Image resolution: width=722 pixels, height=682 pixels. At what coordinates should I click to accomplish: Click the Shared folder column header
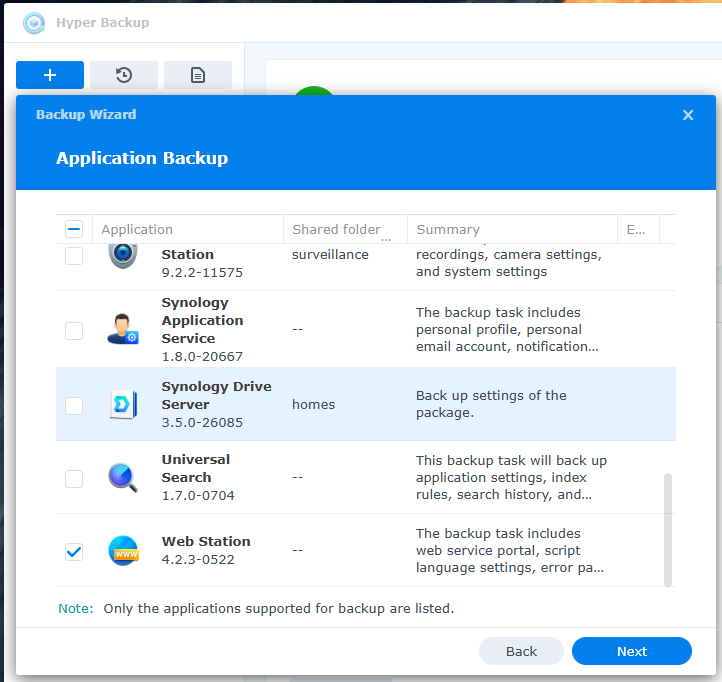pos(345,229)
